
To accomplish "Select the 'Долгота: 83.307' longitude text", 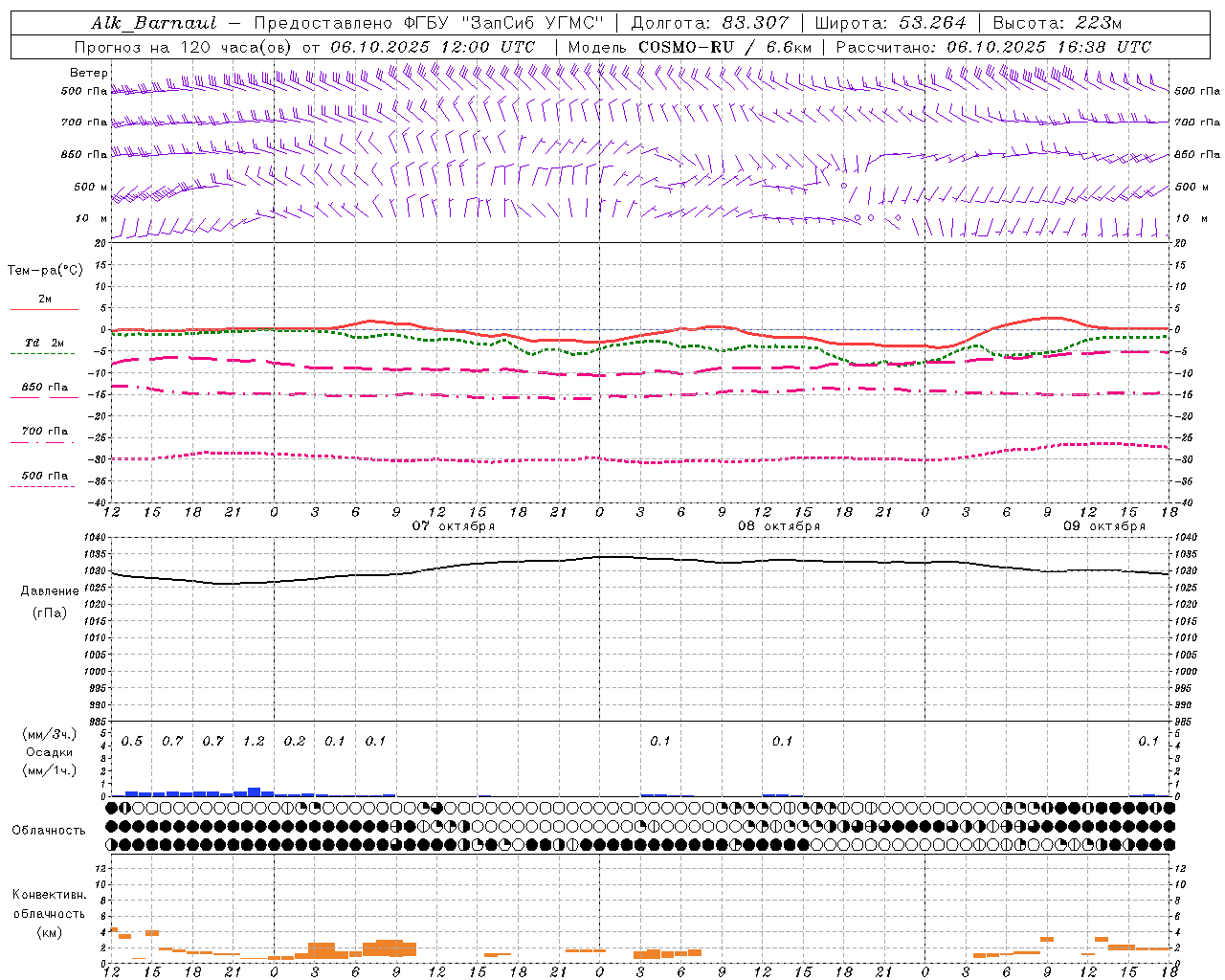I will click(710, 23).
